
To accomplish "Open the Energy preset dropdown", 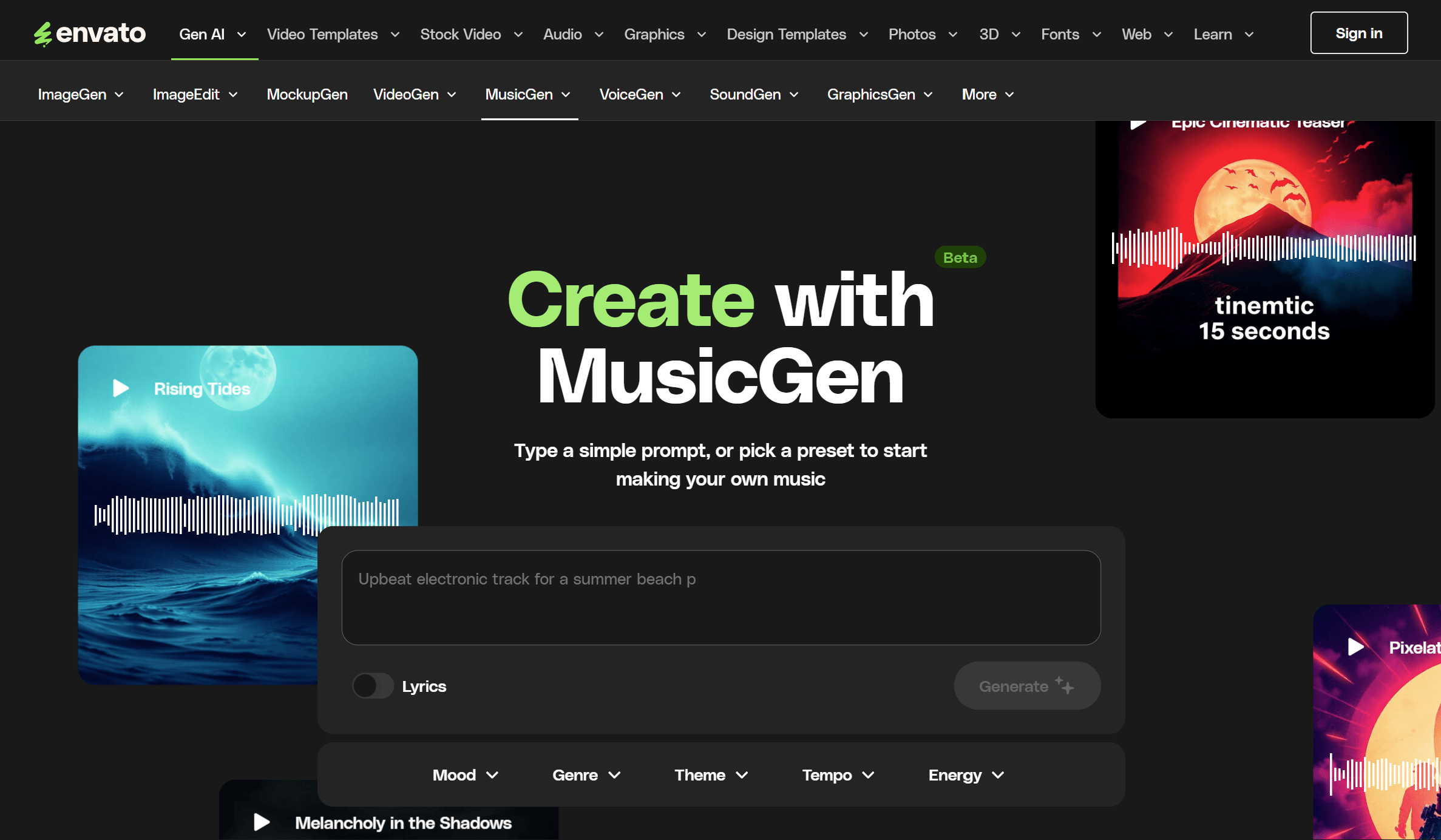I will click(x=966, y=775).
